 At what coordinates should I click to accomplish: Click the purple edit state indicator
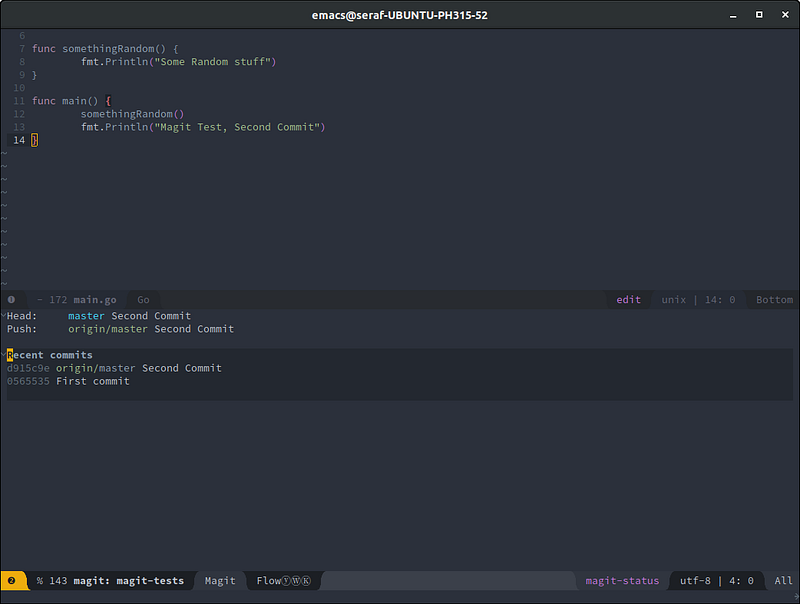click(628, 299)
